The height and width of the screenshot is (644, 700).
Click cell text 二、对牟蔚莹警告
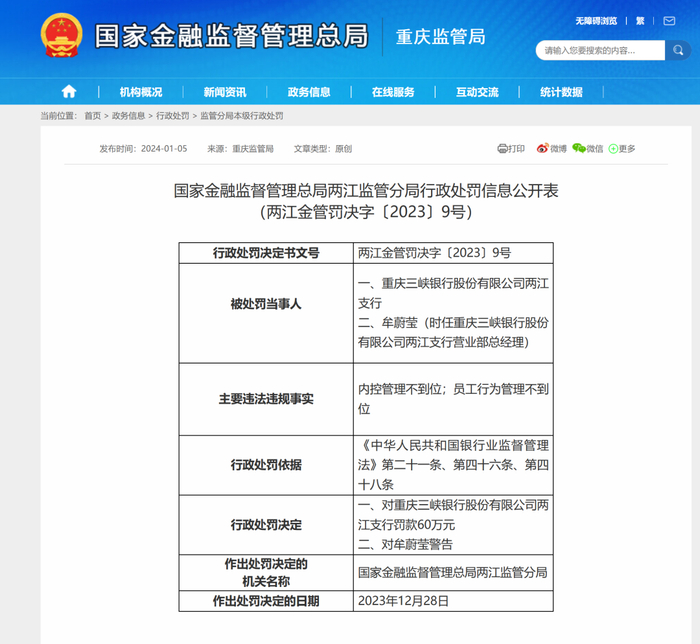pos(405,544)
